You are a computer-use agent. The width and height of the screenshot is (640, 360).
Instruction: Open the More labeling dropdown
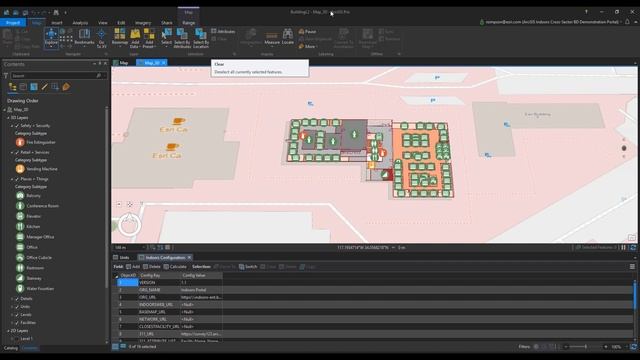click(308, 47)
